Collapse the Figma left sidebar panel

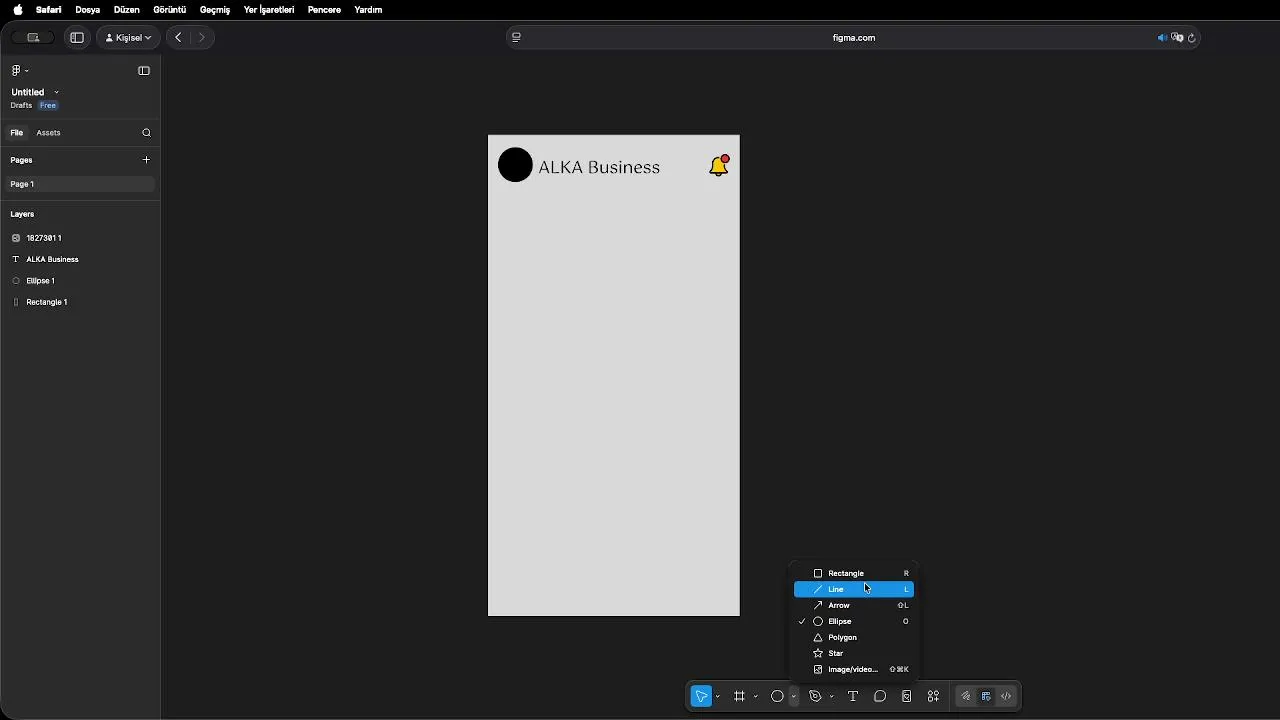click(x=144, y=70)
